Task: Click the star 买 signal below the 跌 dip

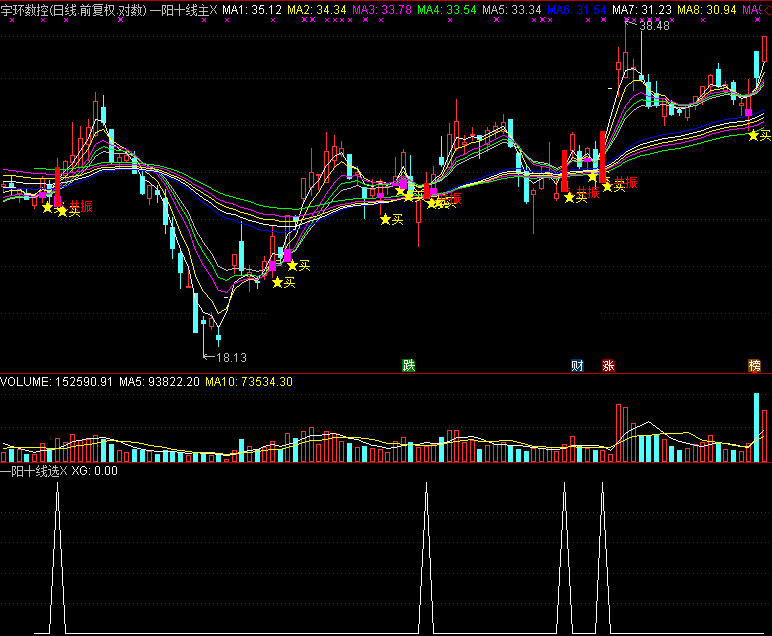Action: [x=384, y=219]
